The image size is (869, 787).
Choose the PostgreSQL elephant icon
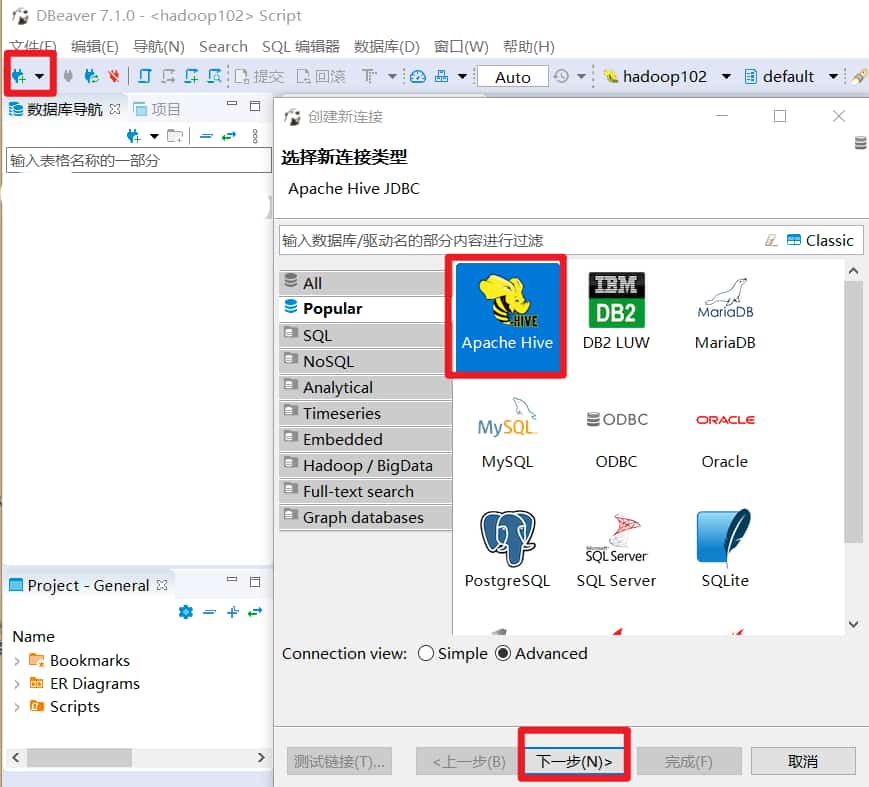point(507,549)
